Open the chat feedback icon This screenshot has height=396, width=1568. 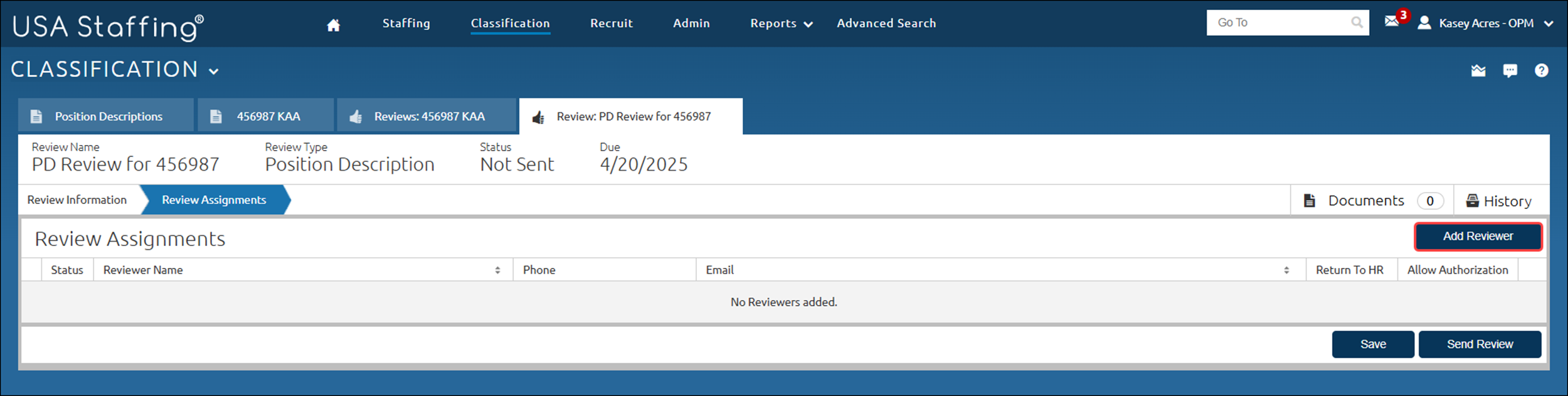1510,70
